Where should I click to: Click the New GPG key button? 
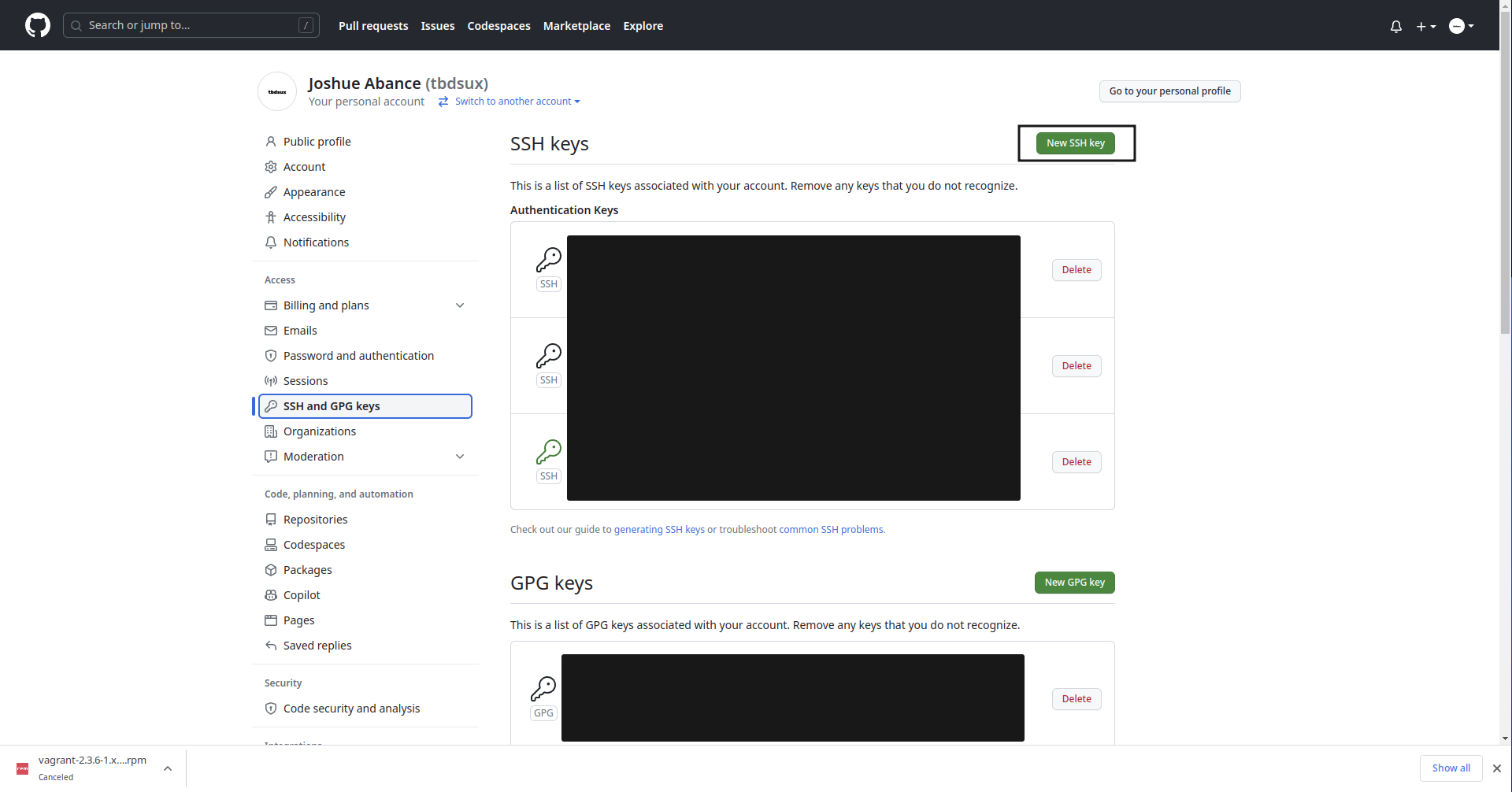(1074, 583)
